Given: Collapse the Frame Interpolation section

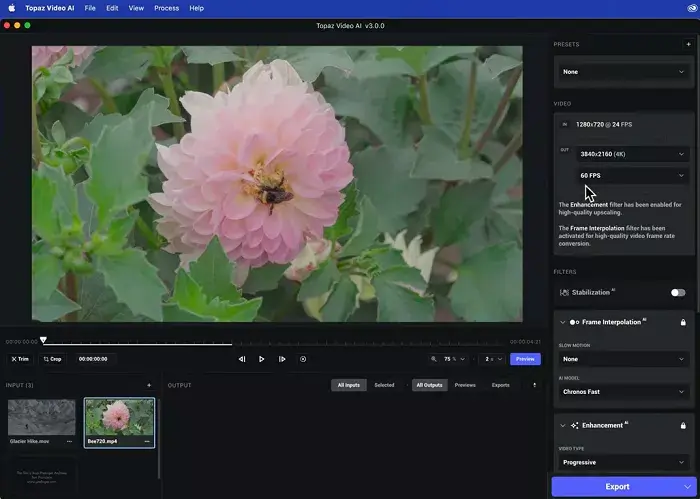Looking at the screenshot, I should [x=562, y=322].
